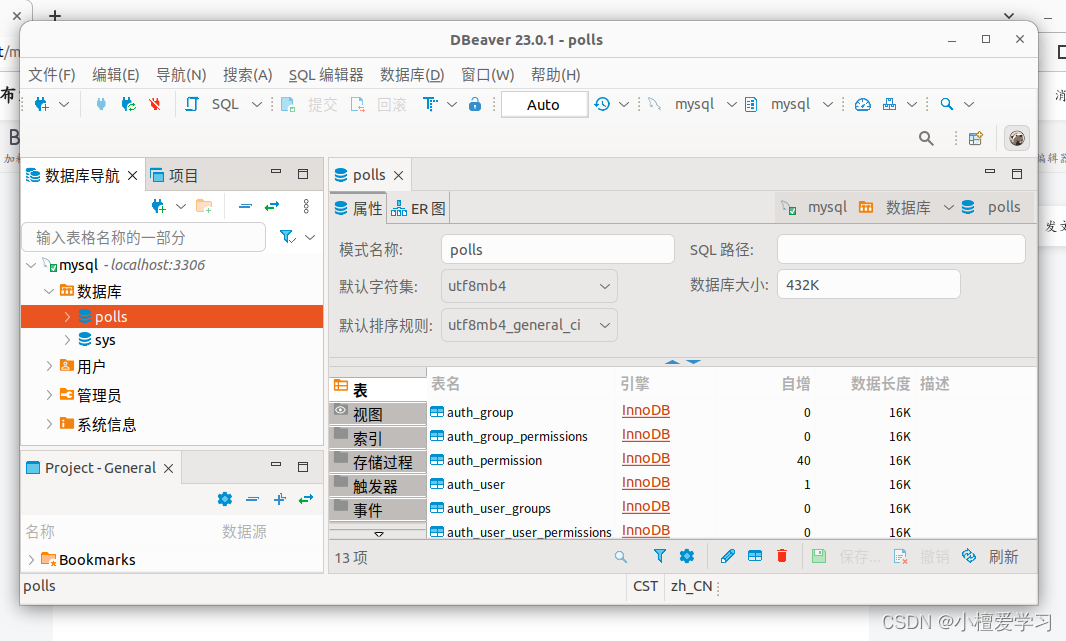Click the blue search magnifier in toolbar

946,104
